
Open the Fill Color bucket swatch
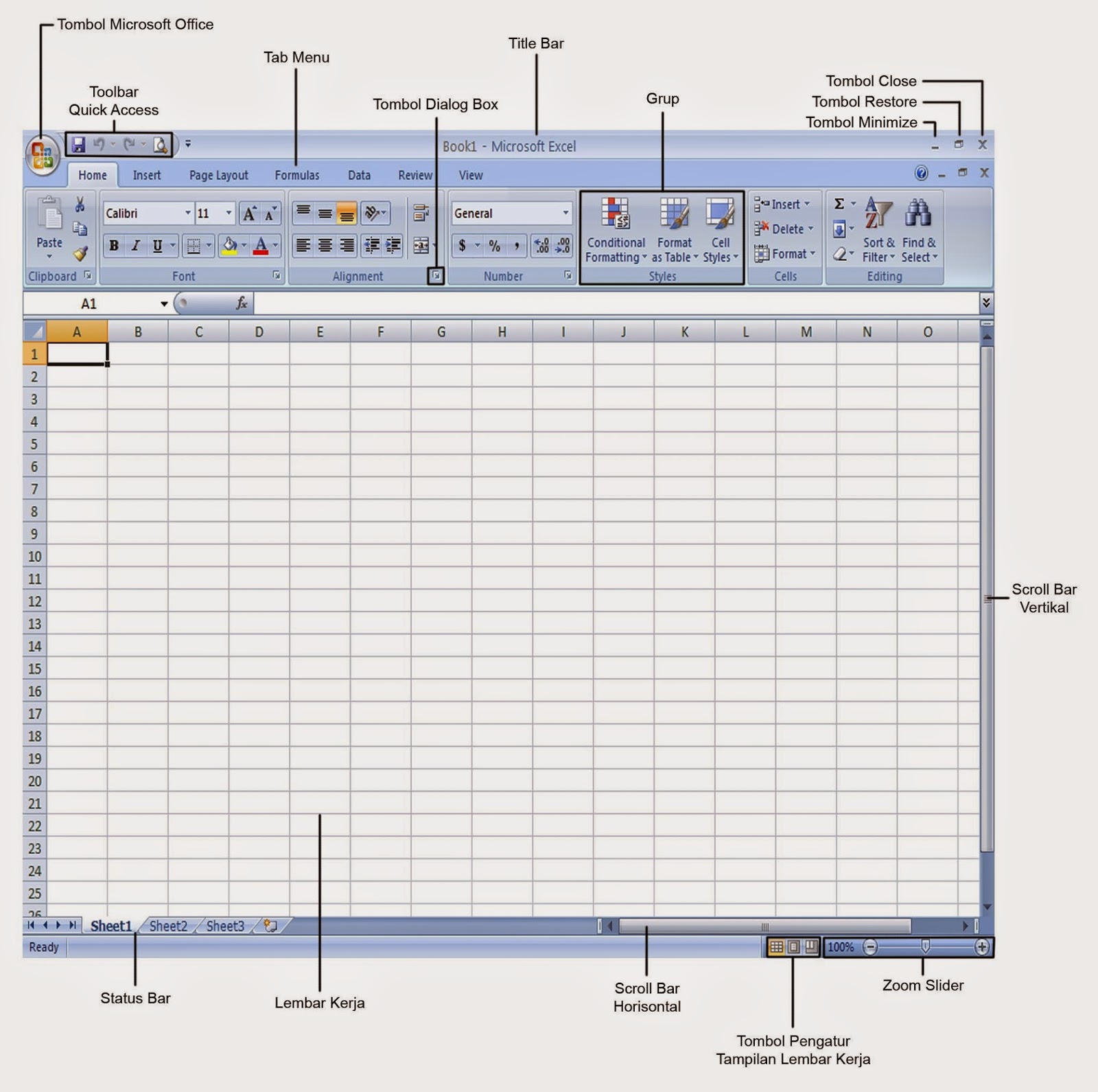point(230,246)
